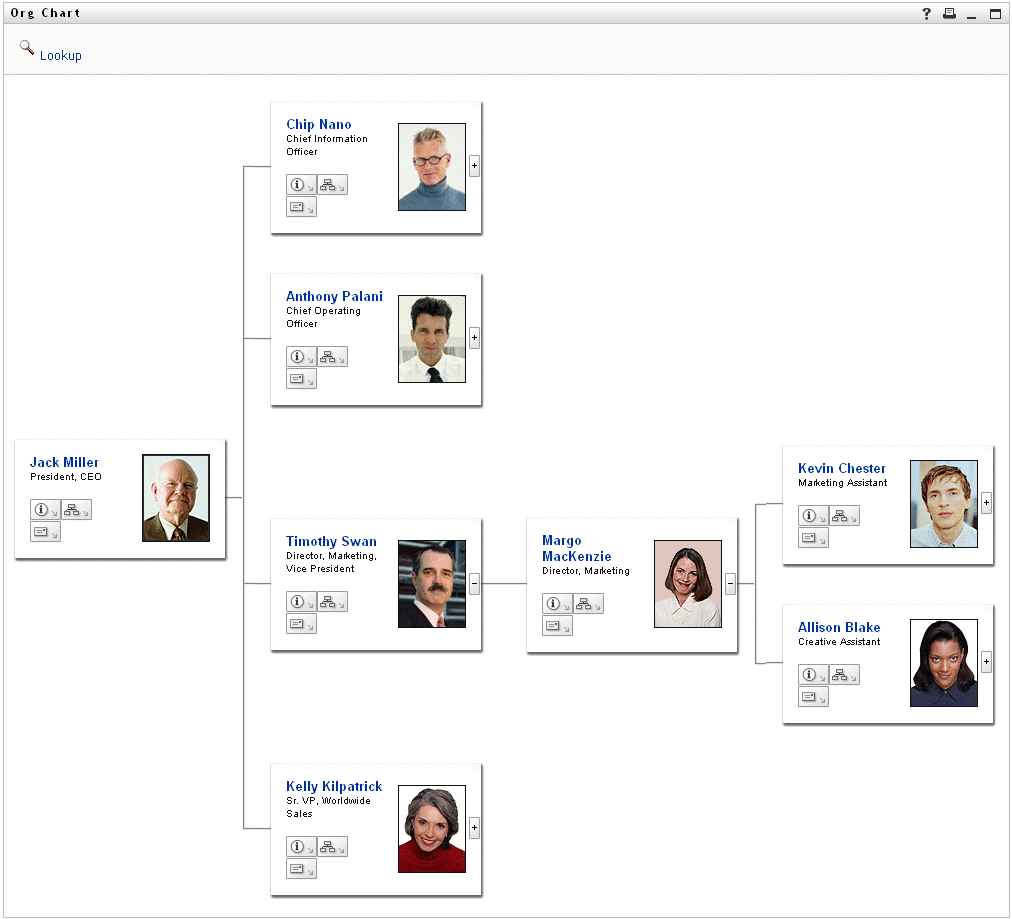This screenshot has width=1012, height=919.
Task: Click Timothy Swan's portrait photo
Action: point(431,584)
